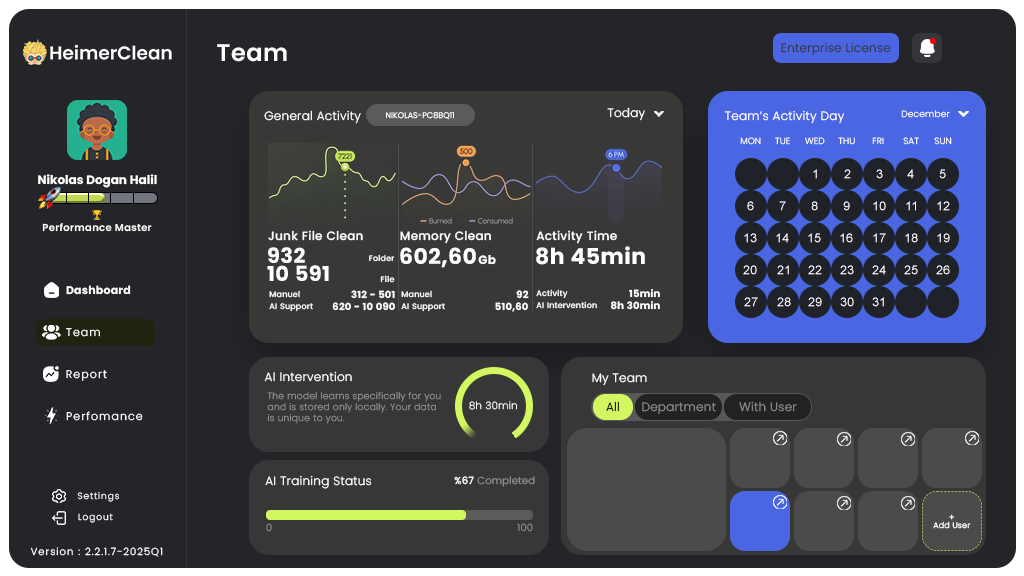Select the All team filter
The width and height of the screenshot is (1024, 576).
[x=613, y=407]
